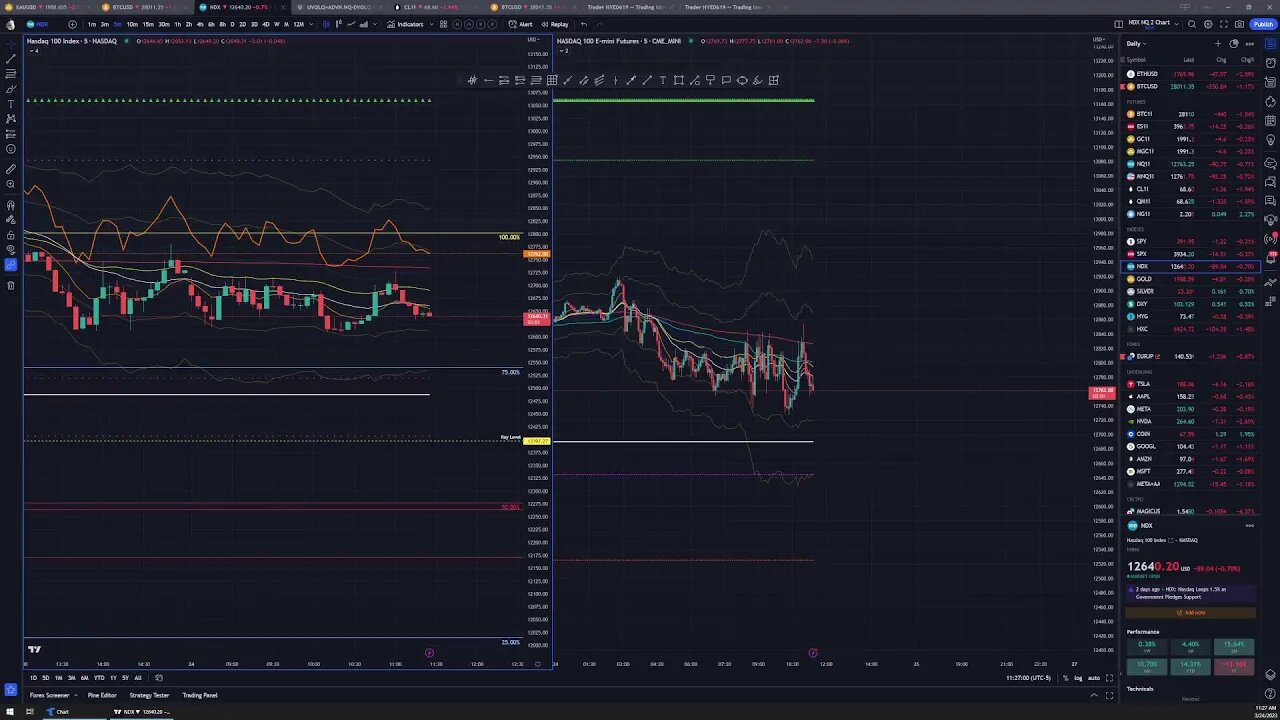1280x720 pixels.
Task: Switch to UVOLQ+ADVN.NQ browser tab
Action: (x=340, y=7)
